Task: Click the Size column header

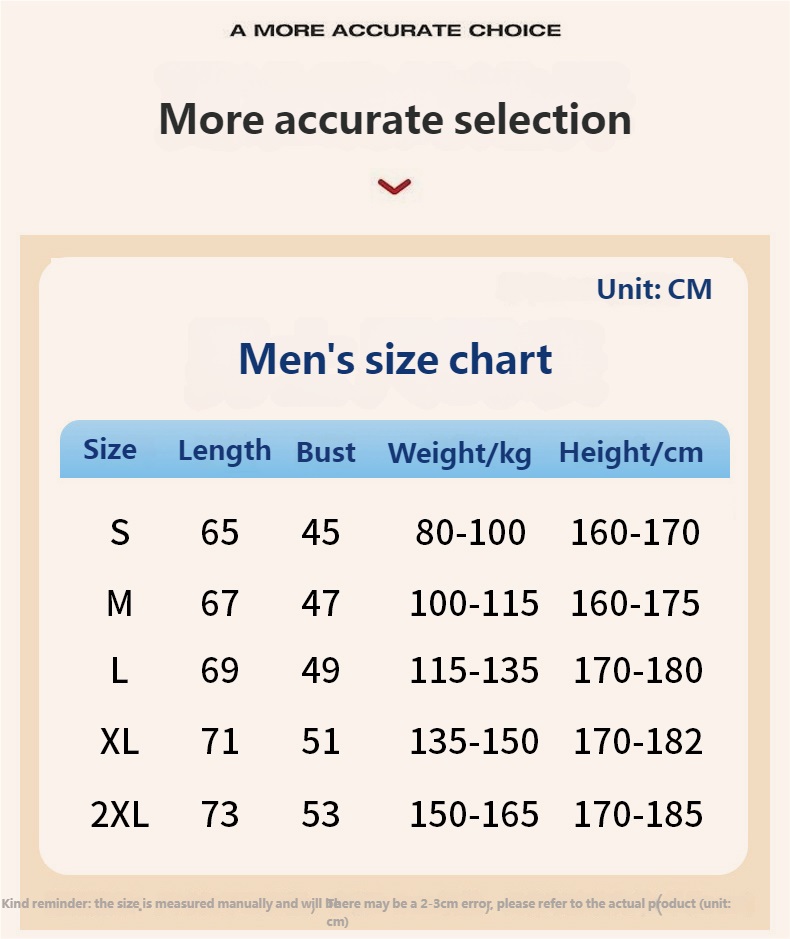Action: (110, 449)
